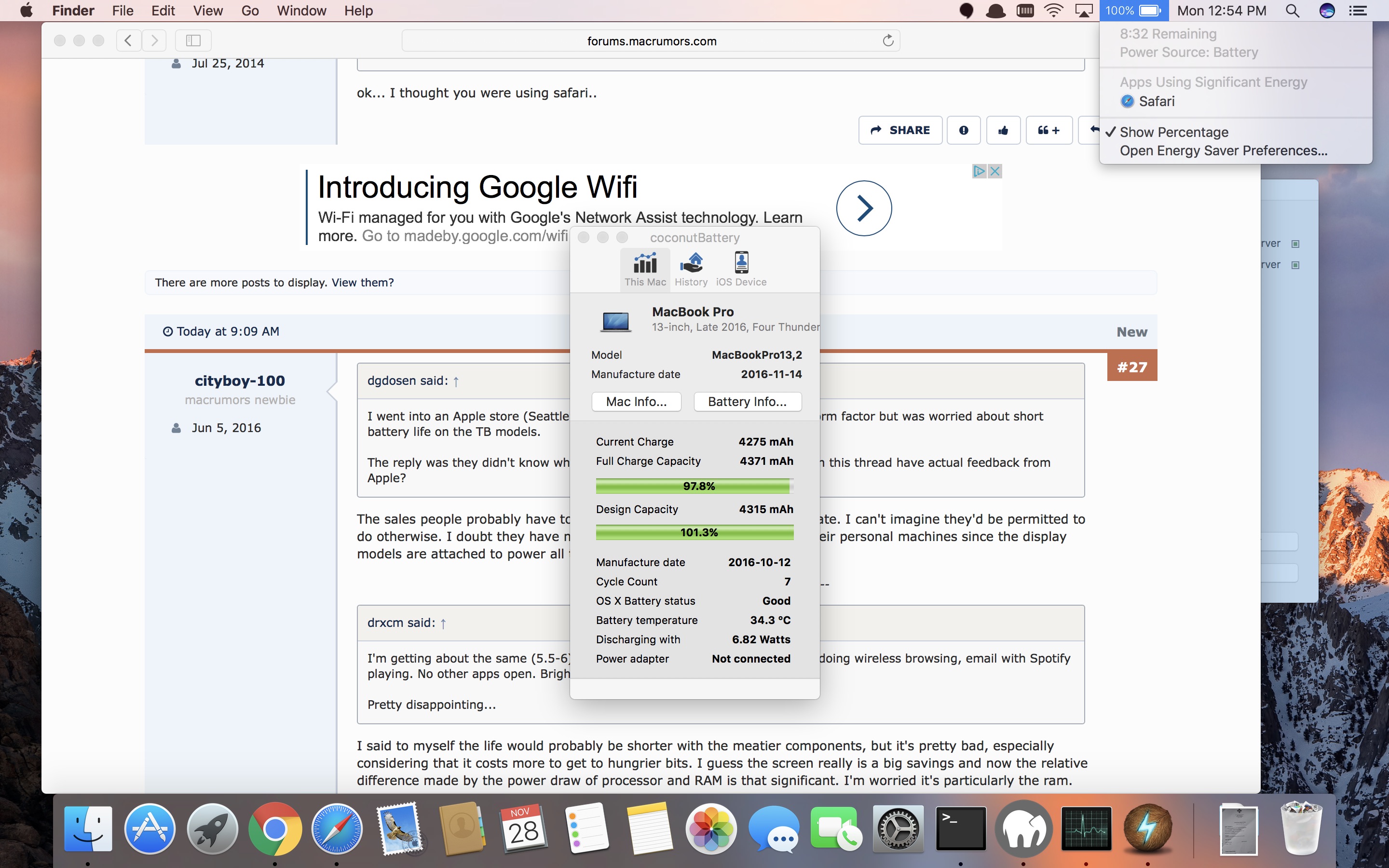1389x868 pixels.
Task: Click the multi-quote plus icon
Action: coord(1048,130)
